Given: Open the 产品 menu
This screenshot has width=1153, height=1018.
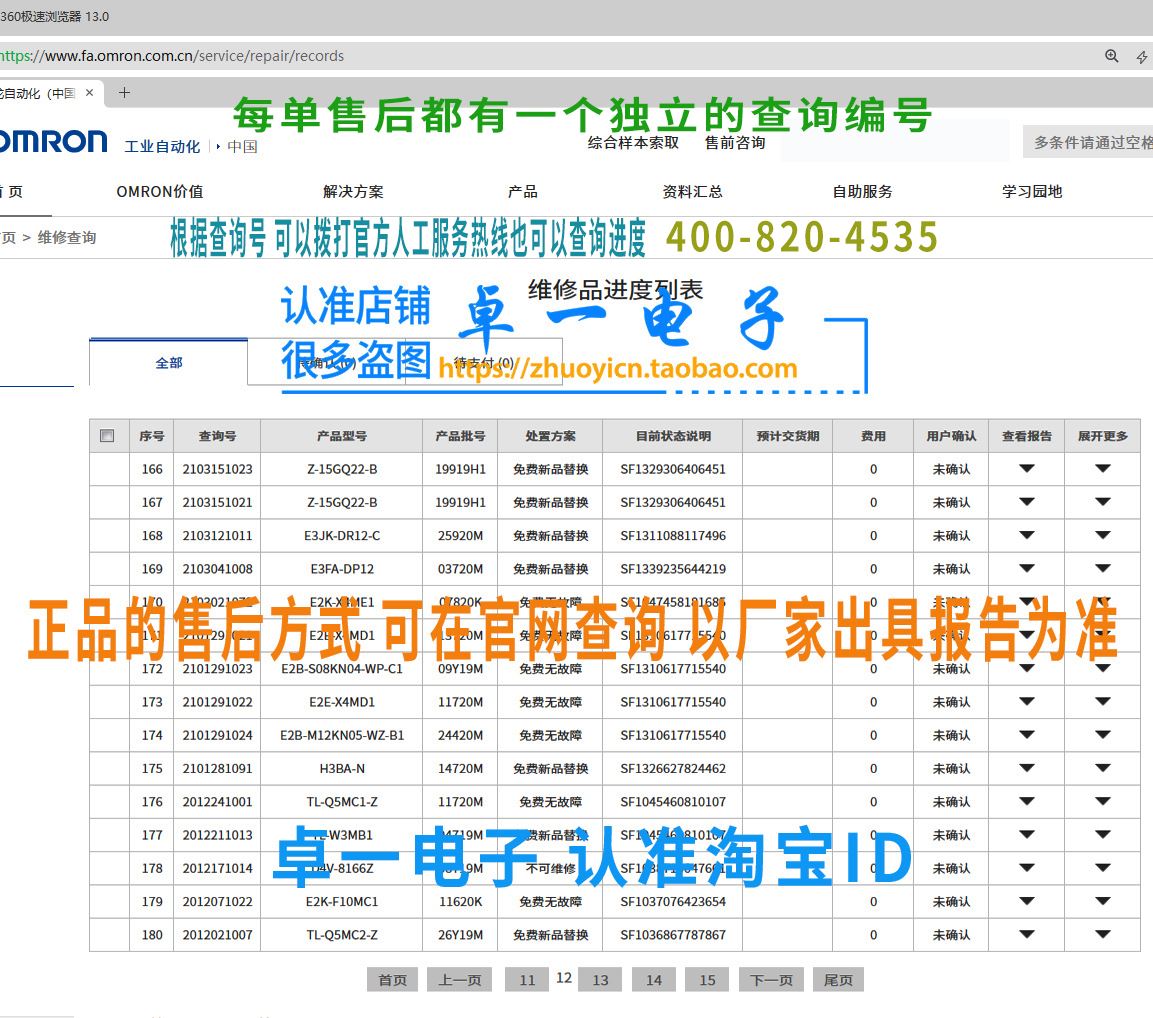Looking at the screenshot, I should click(x=522, y=192).
